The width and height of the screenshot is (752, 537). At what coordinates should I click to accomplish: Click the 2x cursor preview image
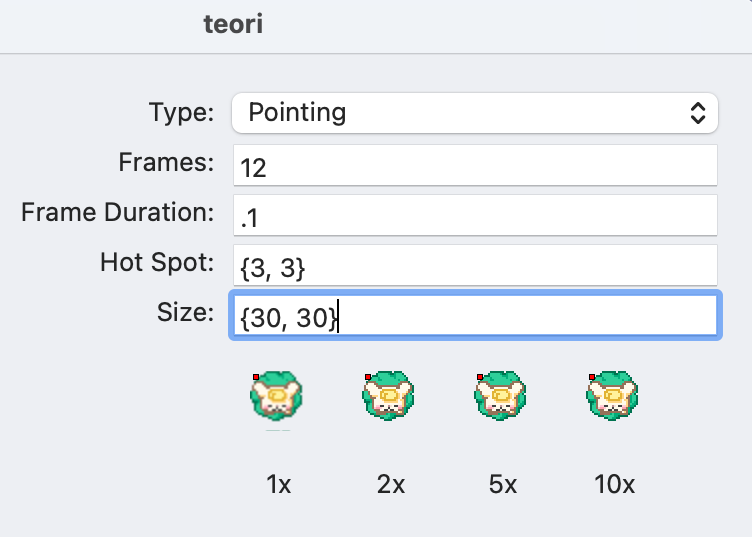[388, 396]
